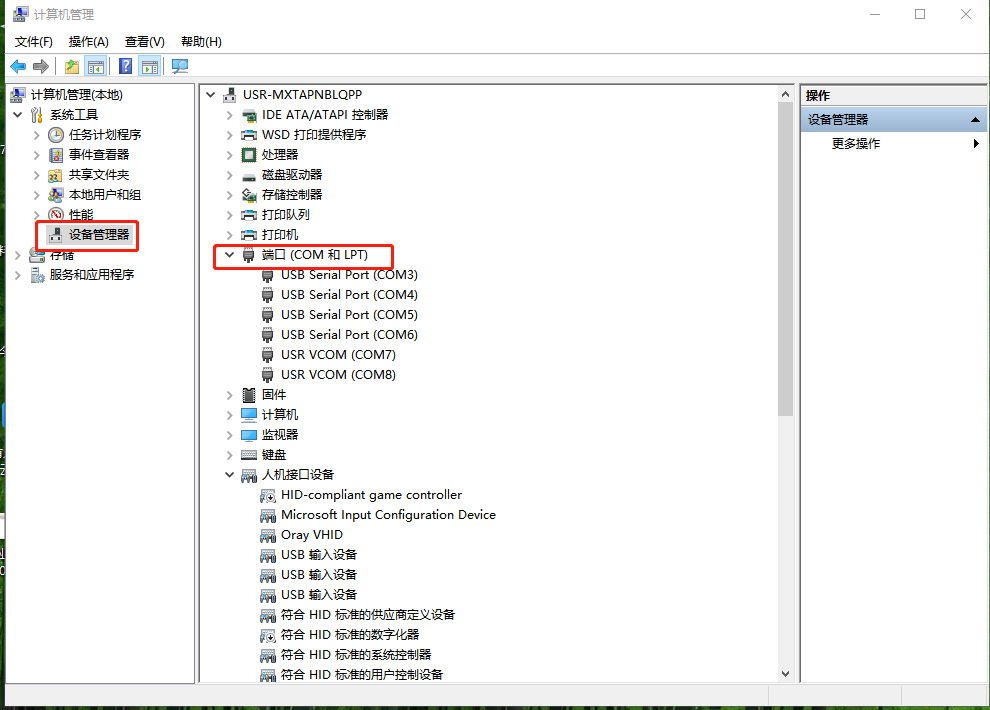Viewport: 990px width, 710px height.
Task: Expand the 磁盘驱动器 category
Action: [x=229, y=175]
